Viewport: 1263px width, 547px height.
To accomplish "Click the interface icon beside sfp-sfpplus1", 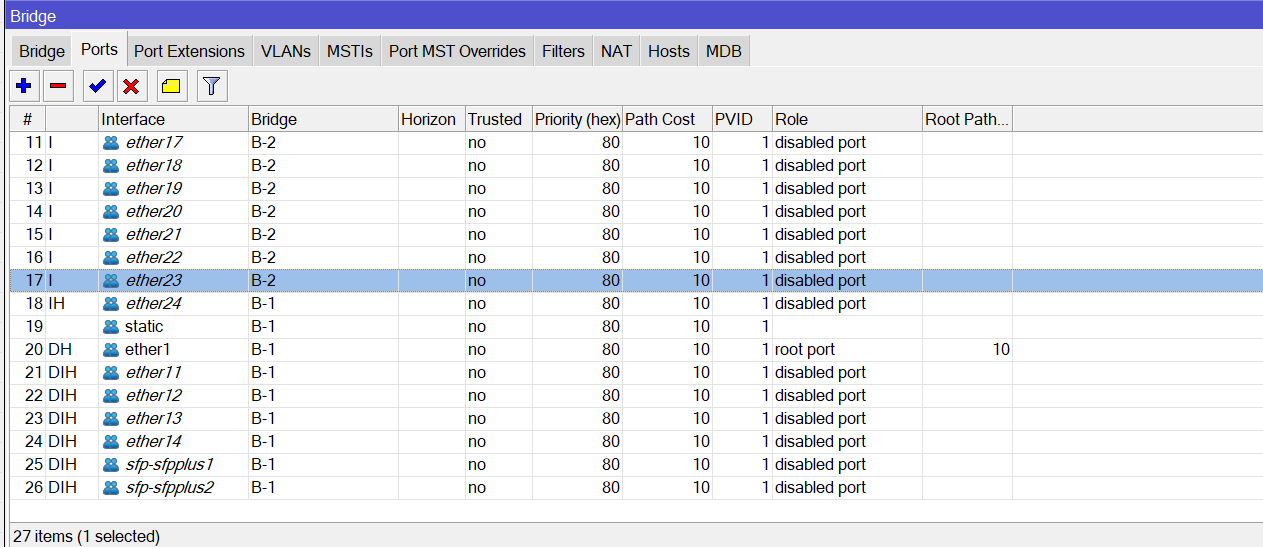I will (111, 465).
